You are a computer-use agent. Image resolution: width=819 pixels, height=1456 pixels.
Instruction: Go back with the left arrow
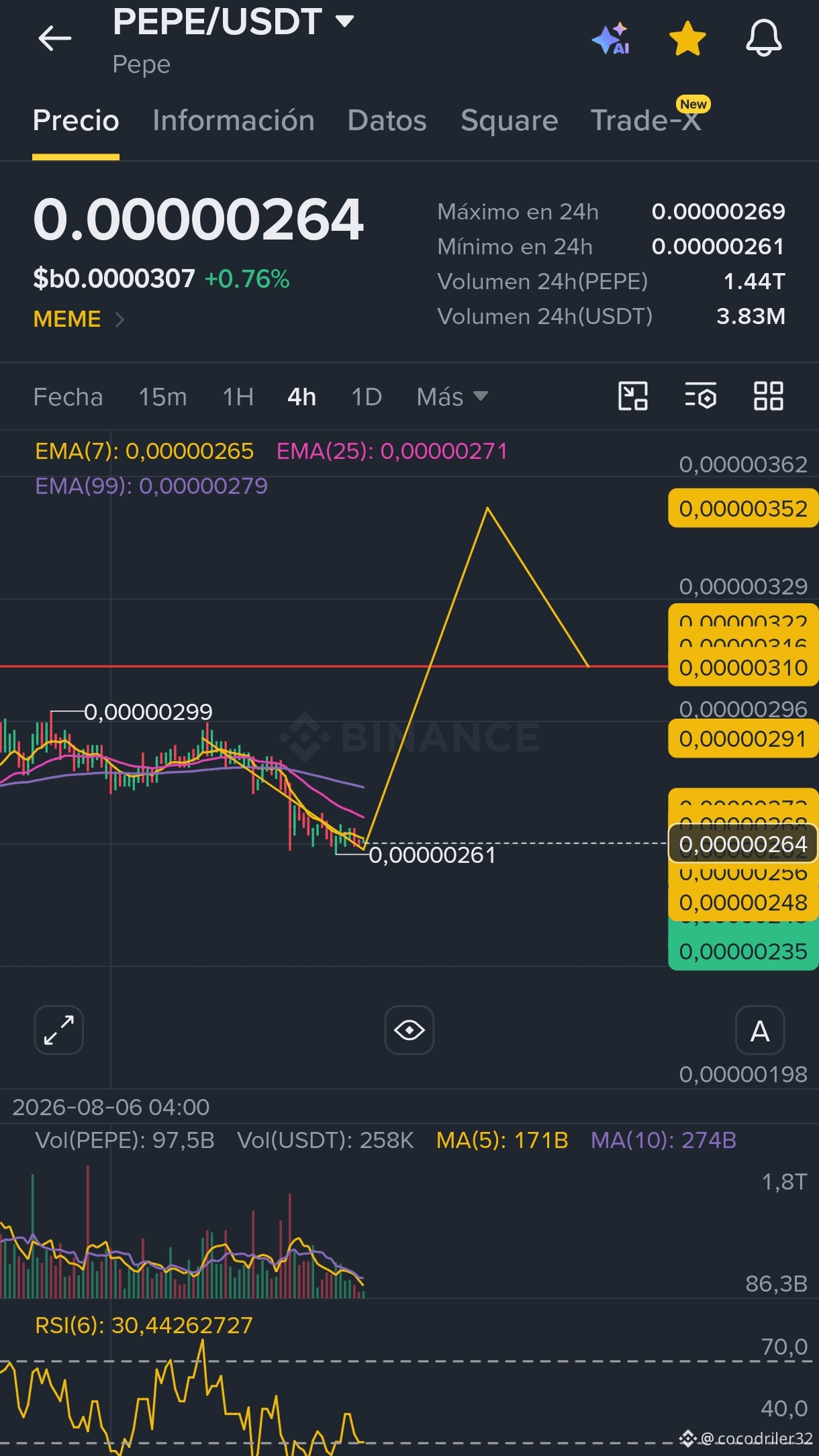(x=54, y=38)
